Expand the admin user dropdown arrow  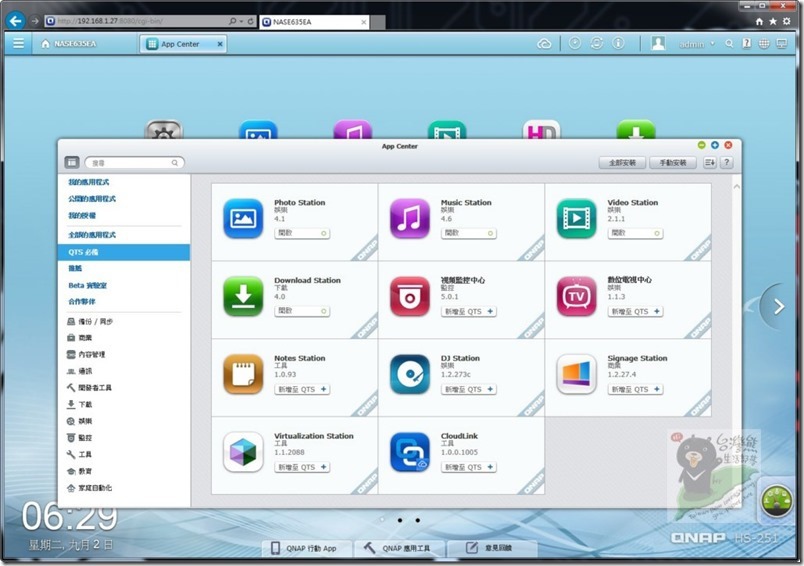tap(712, 44)
